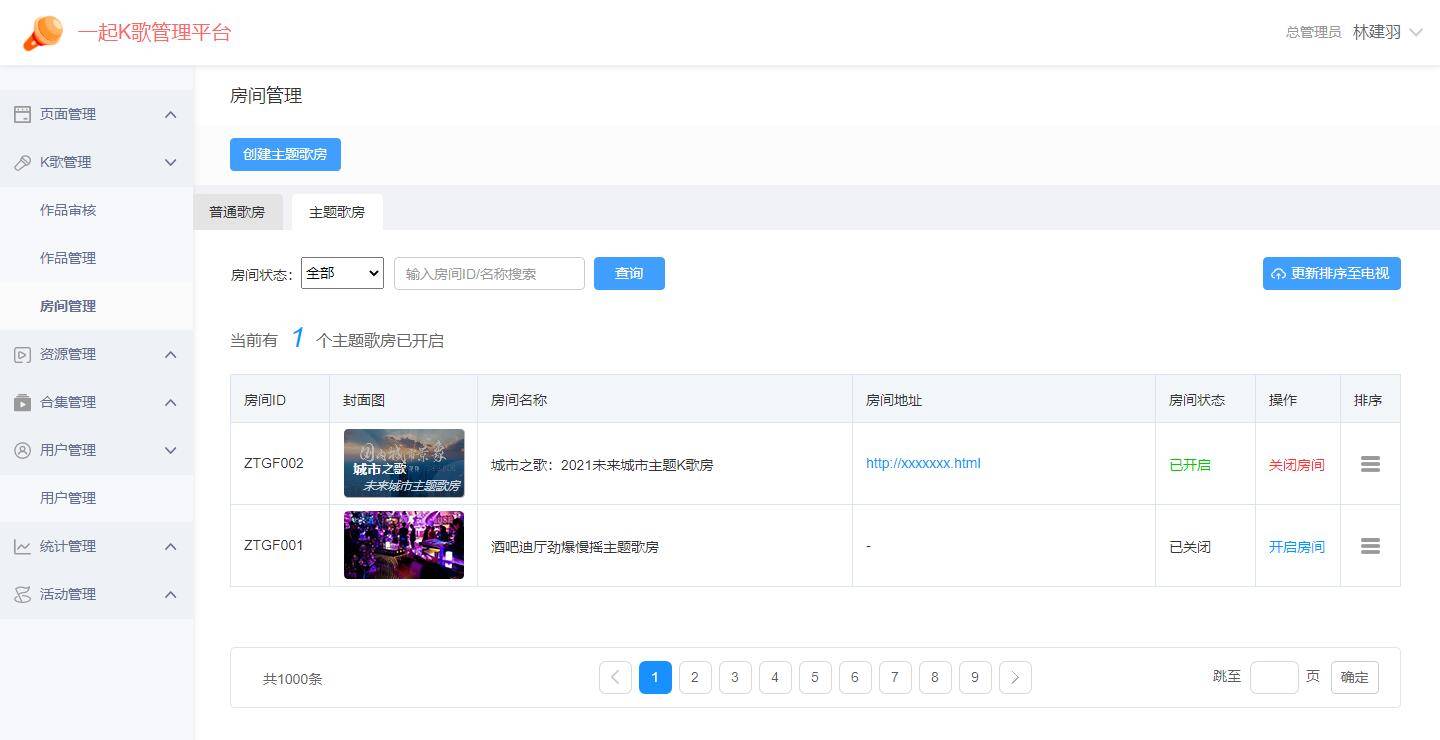Click the 合集管理 collection icon

click(x=22, y=402)
